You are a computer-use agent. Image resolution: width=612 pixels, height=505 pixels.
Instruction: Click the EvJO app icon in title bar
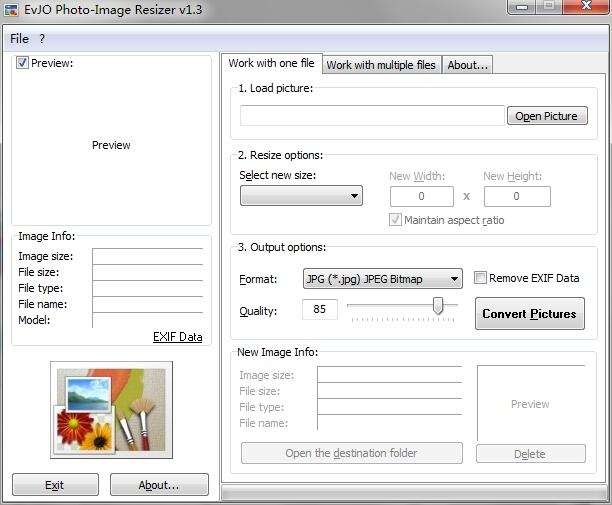pos(11,9)
